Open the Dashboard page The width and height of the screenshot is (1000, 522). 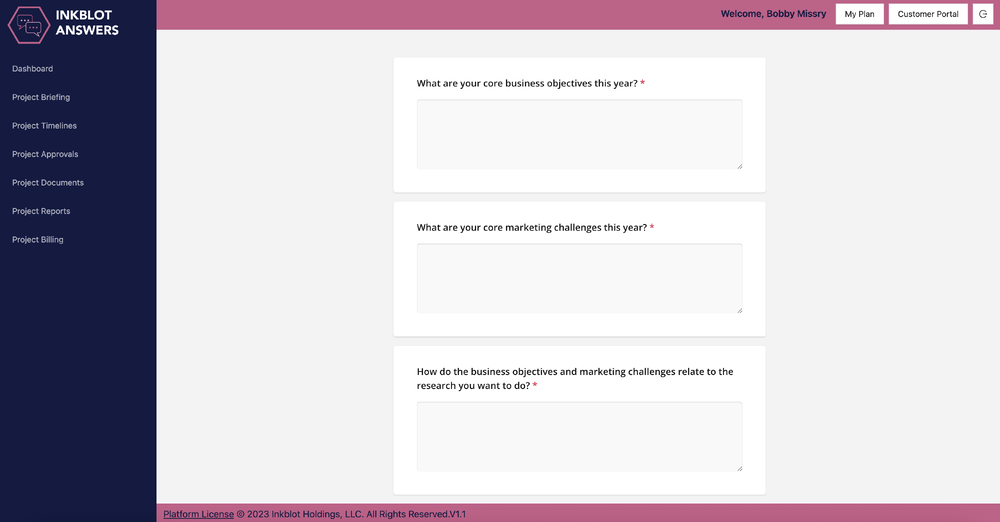click(32, 69)
